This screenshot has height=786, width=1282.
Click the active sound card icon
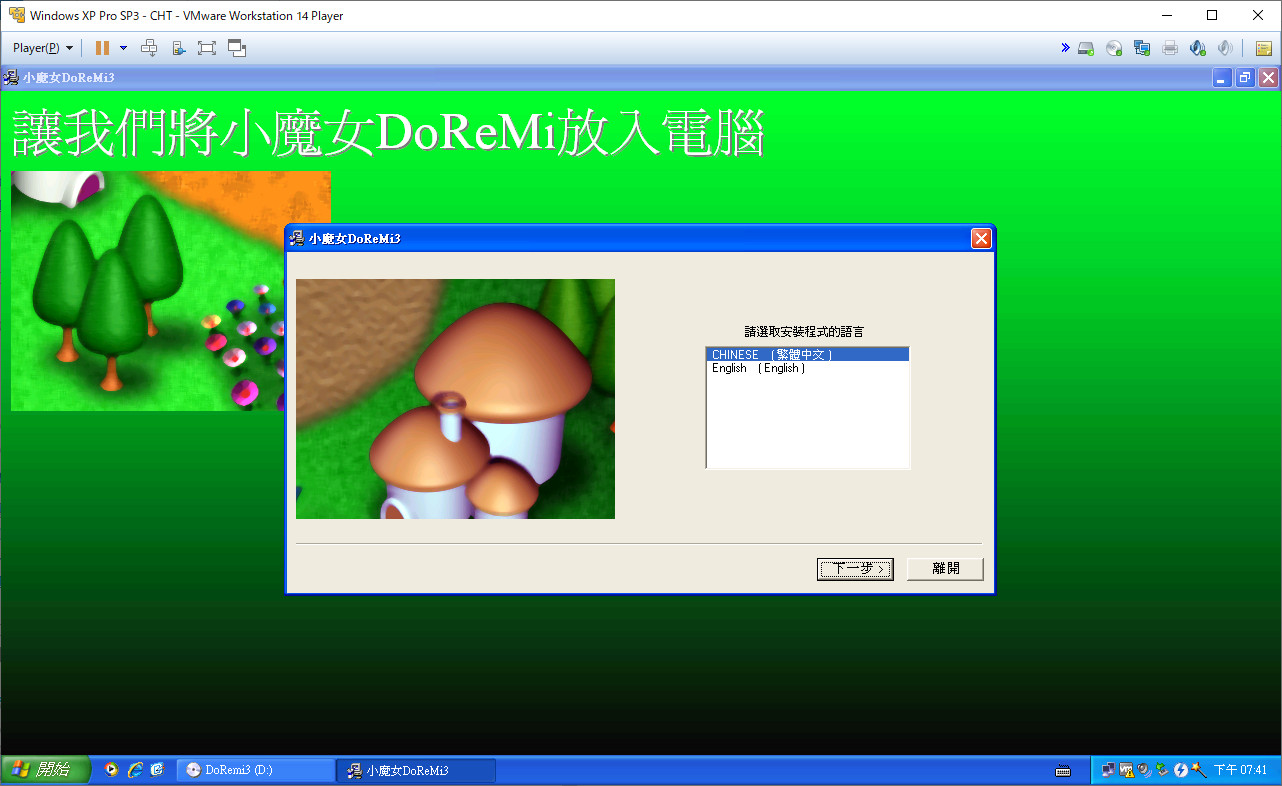[x=1198, y=48]
